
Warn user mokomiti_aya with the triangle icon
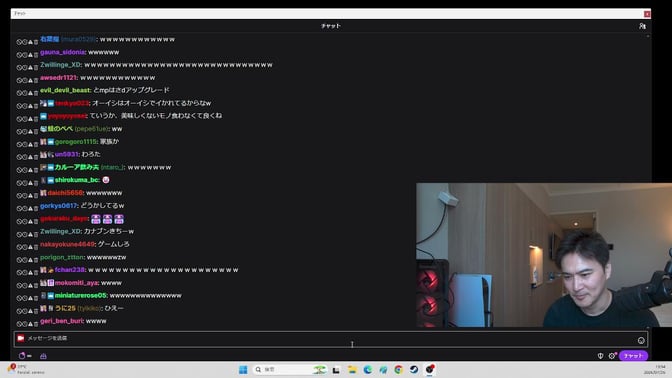coord(30,285)
